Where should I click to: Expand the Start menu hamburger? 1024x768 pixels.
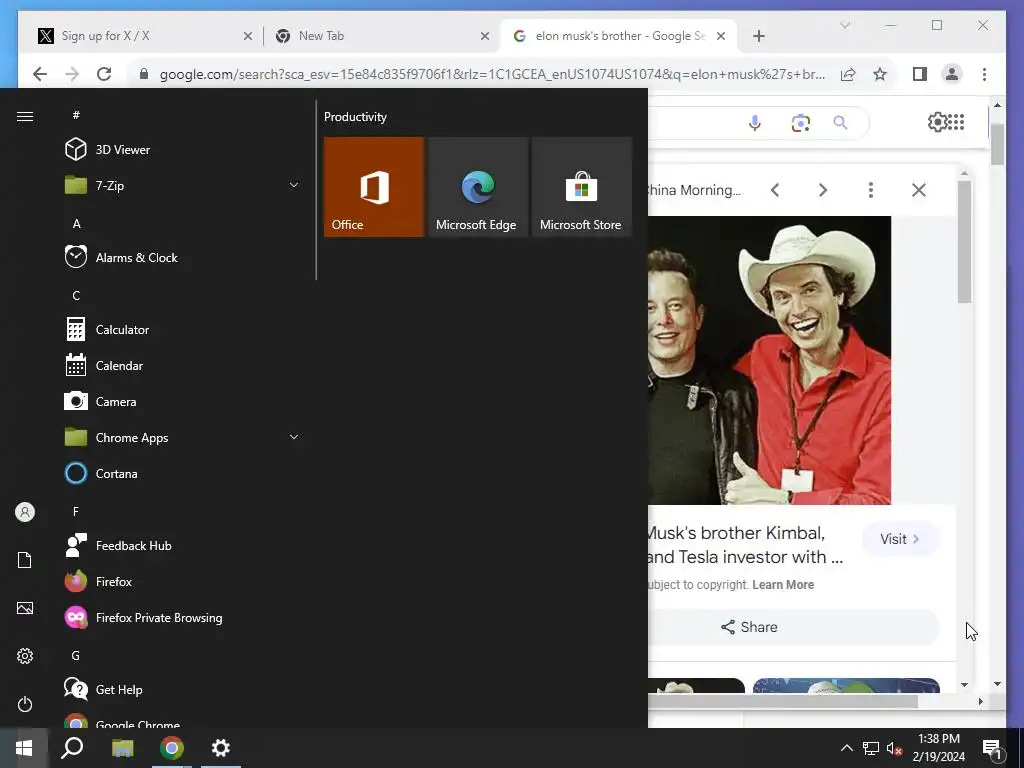[x=25, y=116]
